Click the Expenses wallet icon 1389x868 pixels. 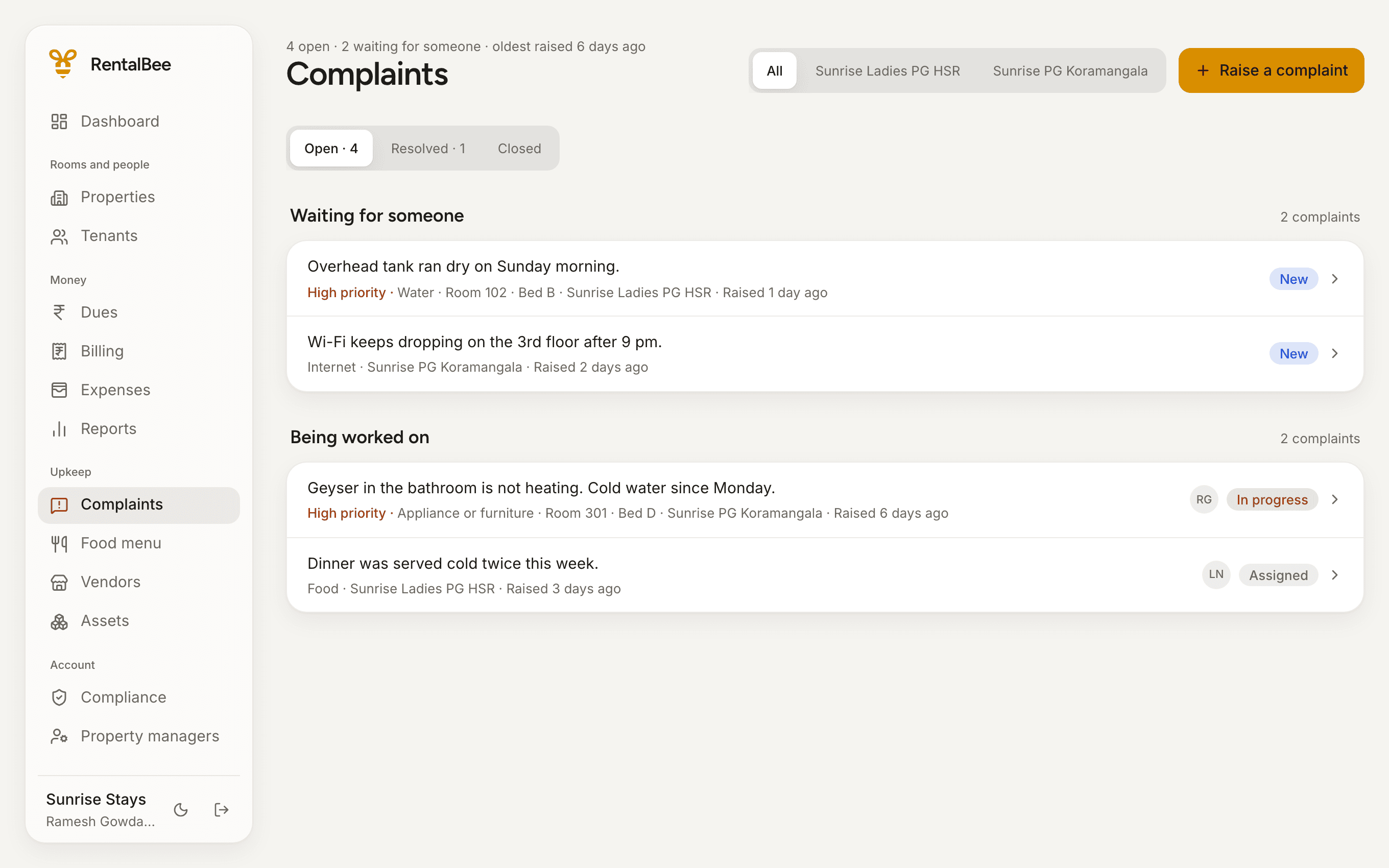[x=59, y=390]
